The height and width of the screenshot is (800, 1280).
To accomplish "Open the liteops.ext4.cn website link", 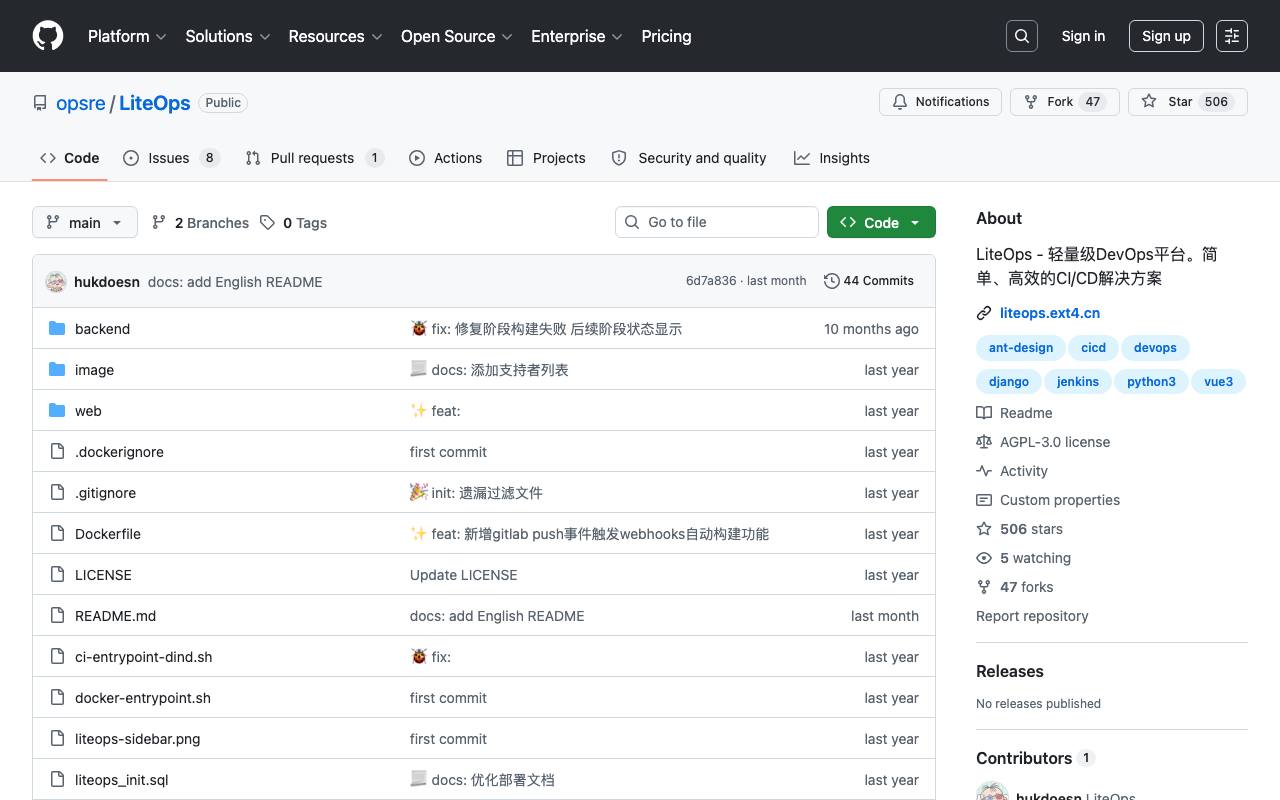I will point(1050,313).
